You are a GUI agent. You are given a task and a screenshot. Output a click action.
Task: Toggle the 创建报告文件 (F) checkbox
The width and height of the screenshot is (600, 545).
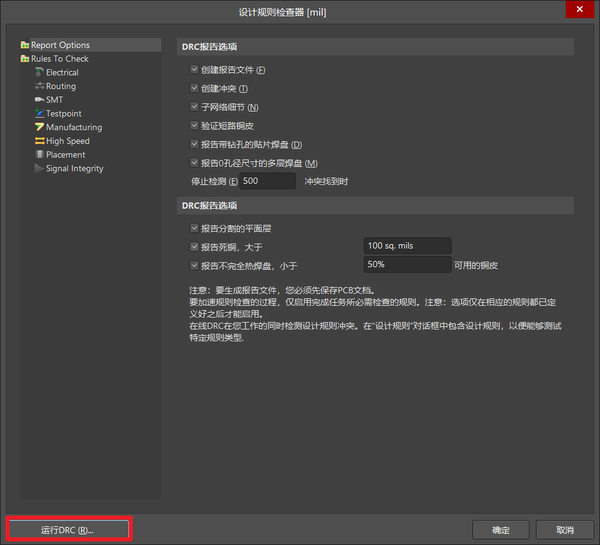(194, 69)
